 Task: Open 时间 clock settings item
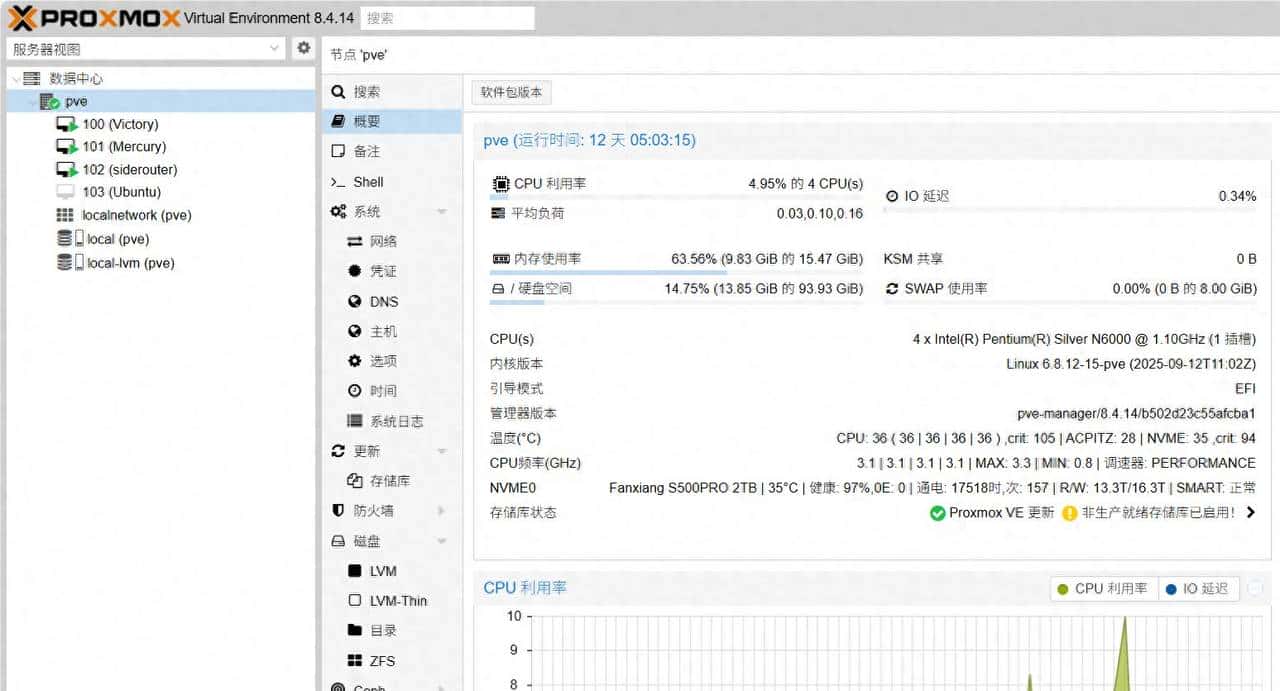pyautogui.click(x=354, y=391)
